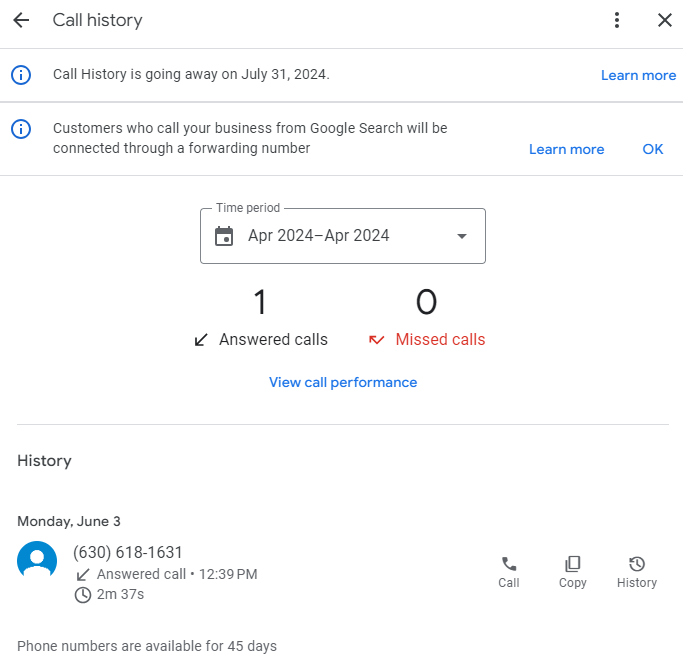Open View call performance link
Screen dimensions: 683x662
click(x=343, y=382)
